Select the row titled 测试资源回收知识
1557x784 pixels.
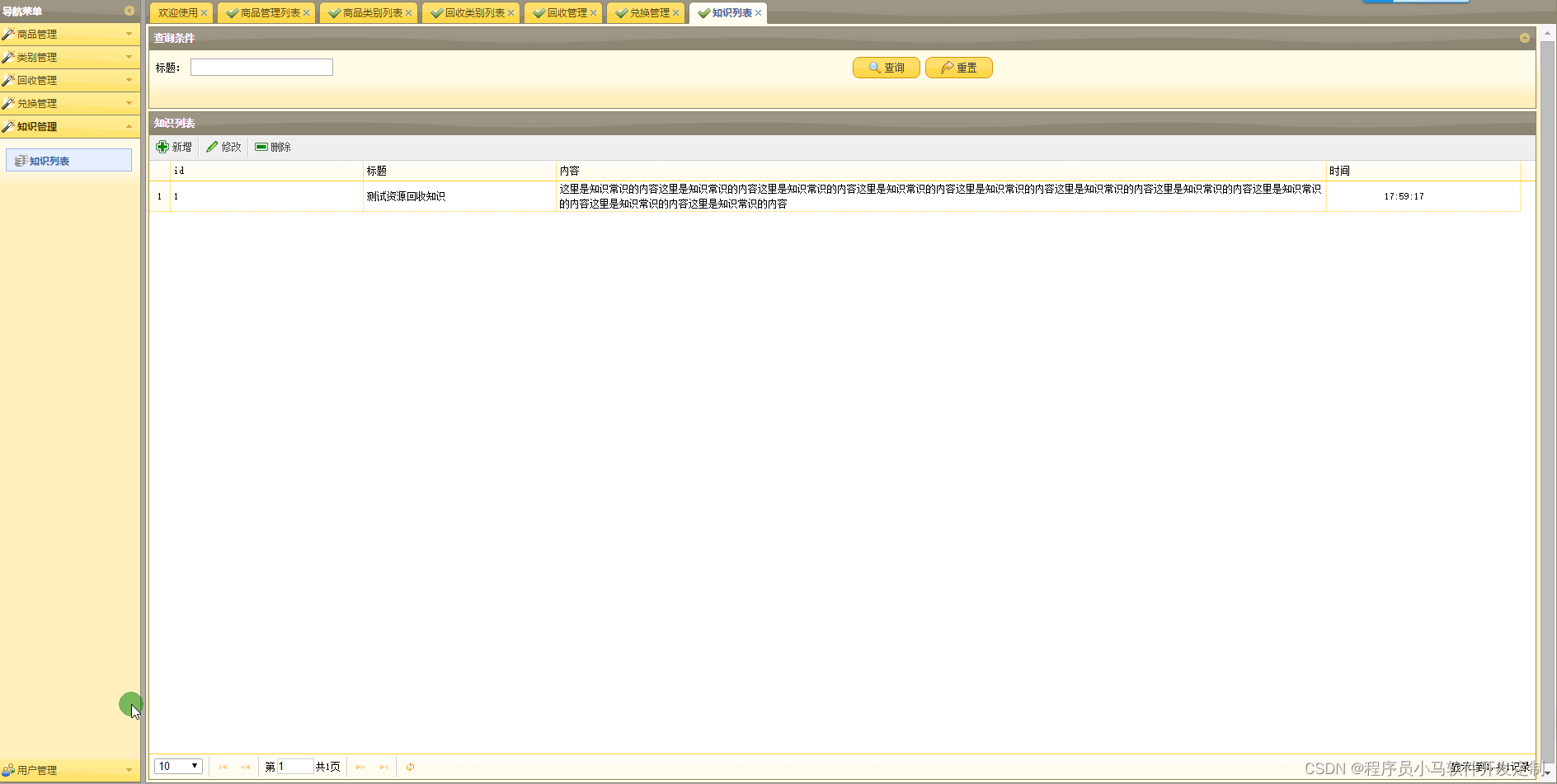click(x=835, y=196)
